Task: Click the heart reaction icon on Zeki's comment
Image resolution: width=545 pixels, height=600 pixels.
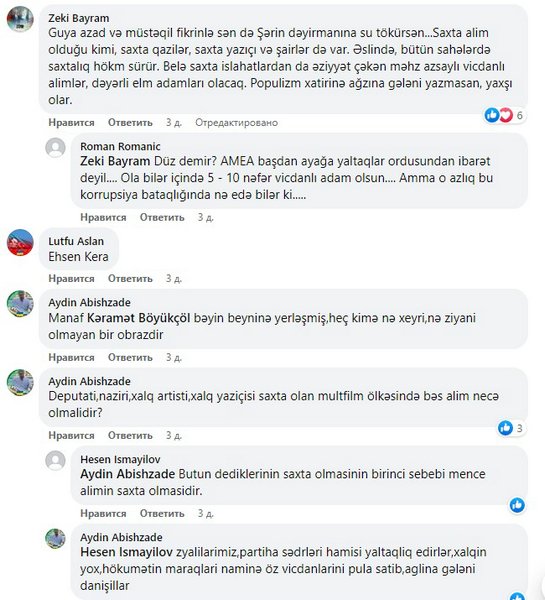Action: coord(506,115)
